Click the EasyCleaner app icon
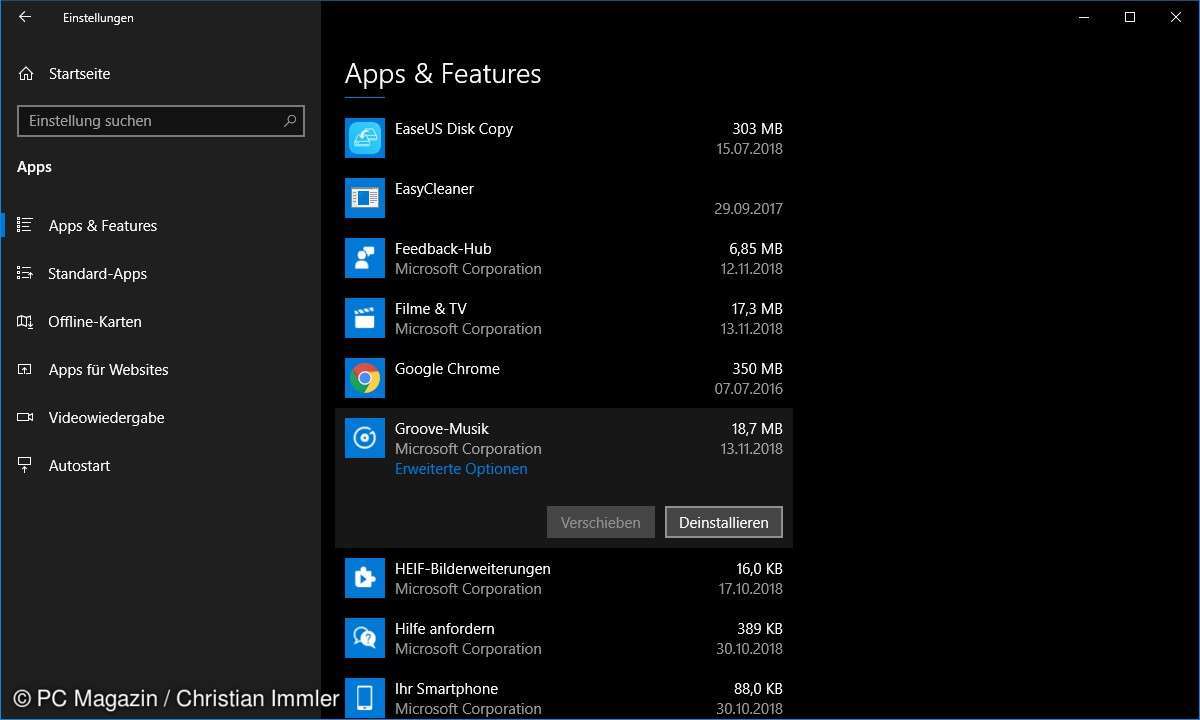This screenshot has width=1200, height=720. [x=365, y=198]
